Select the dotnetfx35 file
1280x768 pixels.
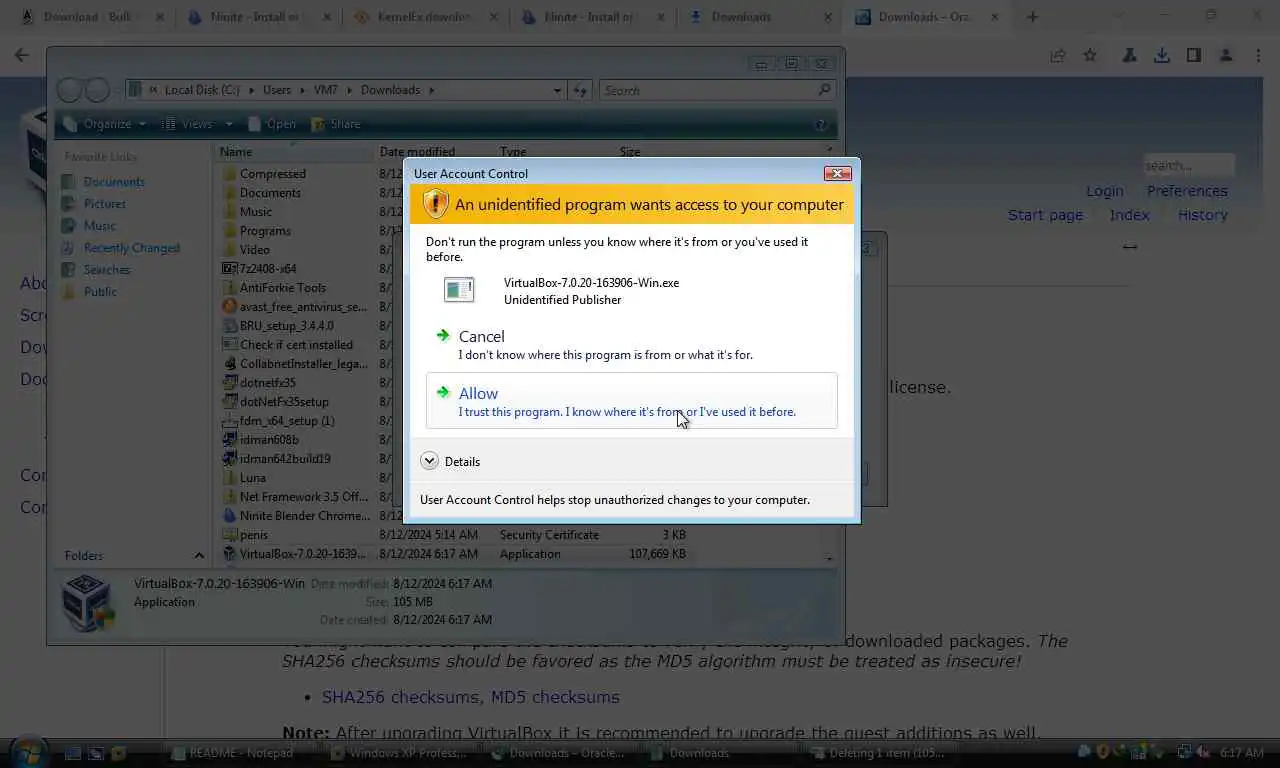pos(259,383)
